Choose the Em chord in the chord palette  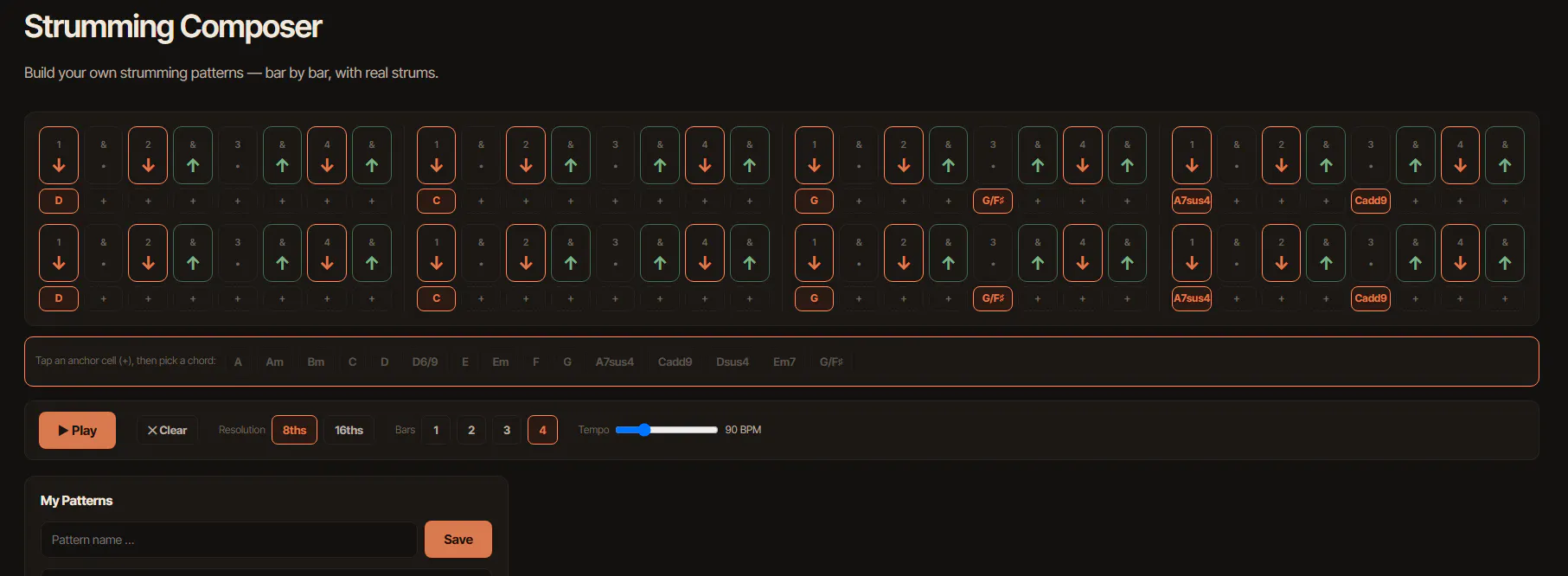[x=501, y=362]
